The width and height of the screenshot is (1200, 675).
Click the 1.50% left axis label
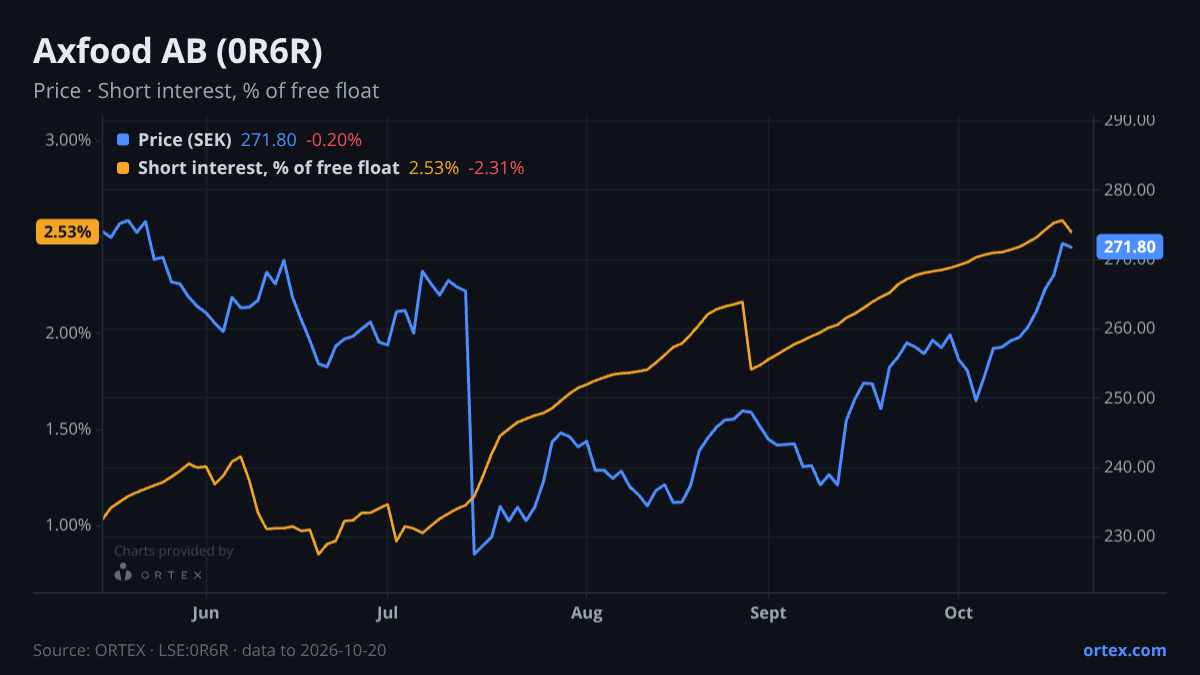point(68,429)
